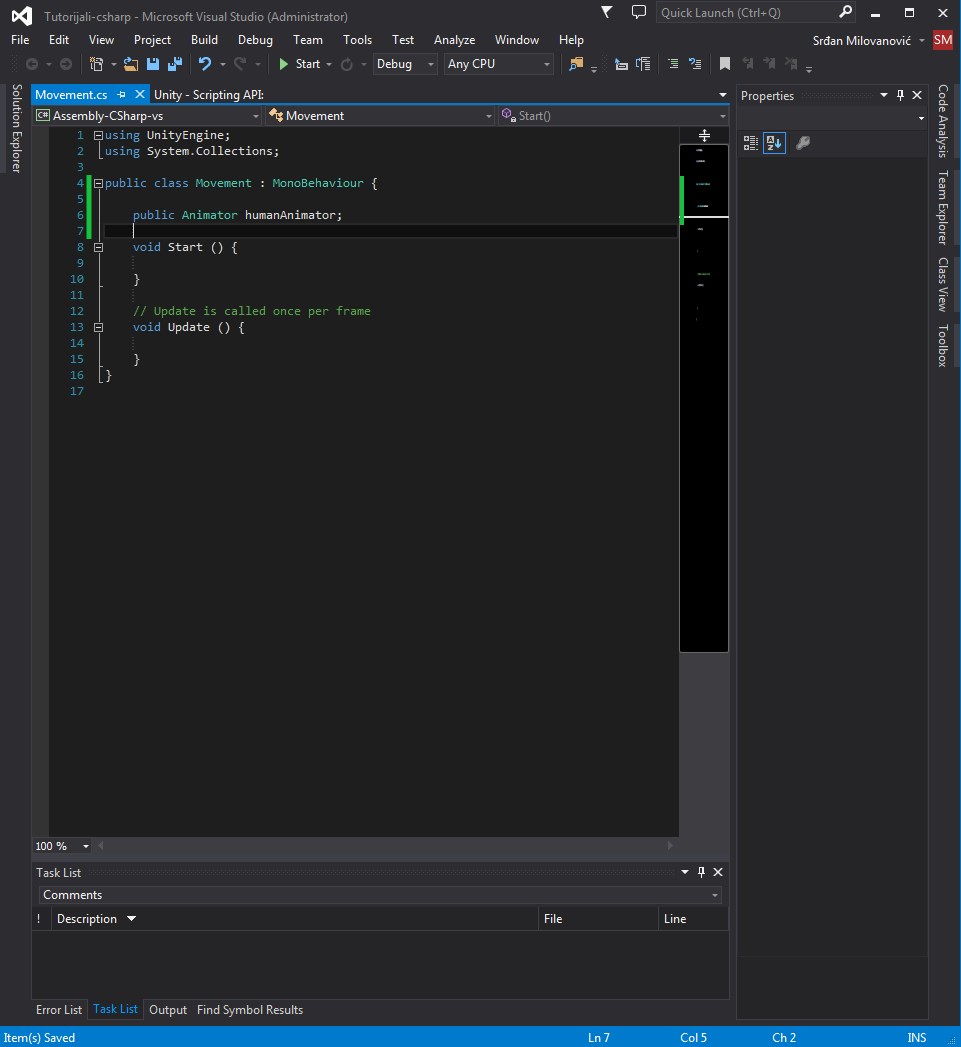Click the comment out selected lines icon

click(672, 64)
